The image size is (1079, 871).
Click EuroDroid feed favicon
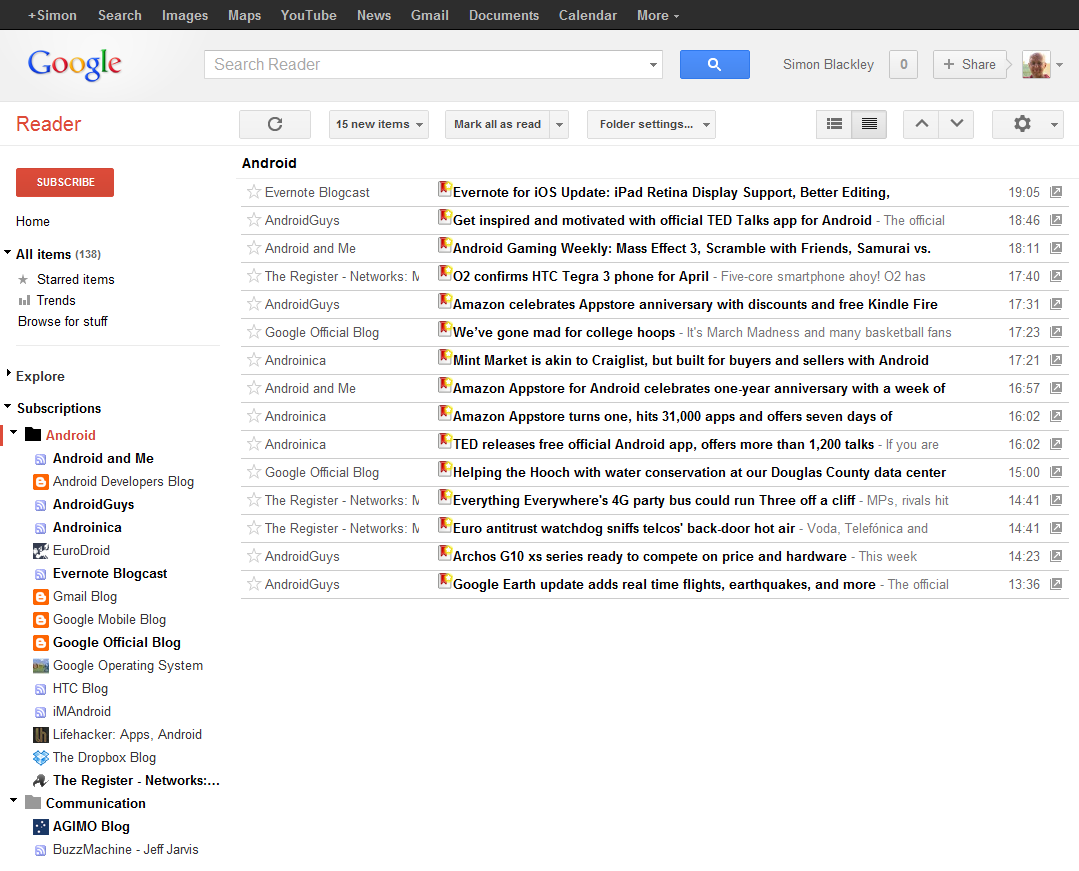41,551
